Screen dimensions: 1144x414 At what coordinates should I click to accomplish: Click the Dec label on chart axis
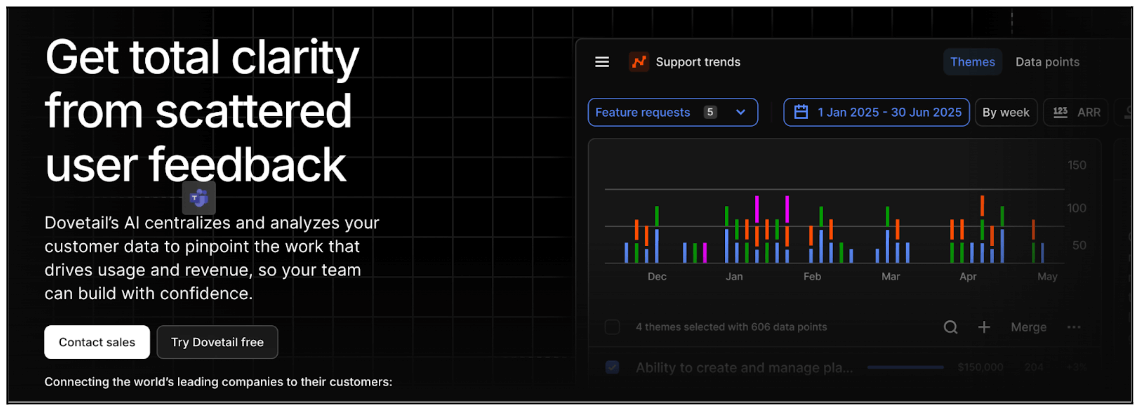tap(657, 277)
